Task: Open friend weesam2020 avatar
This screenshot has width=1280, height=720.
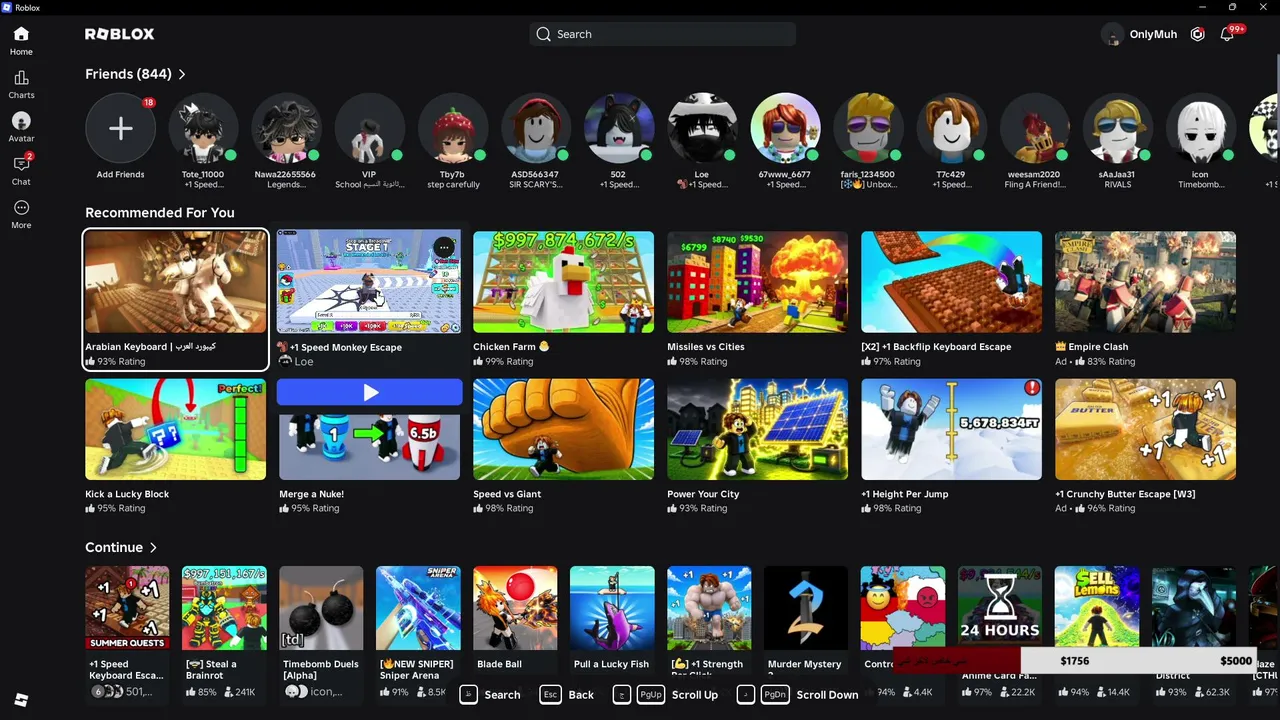Action: coord(1034,128)
